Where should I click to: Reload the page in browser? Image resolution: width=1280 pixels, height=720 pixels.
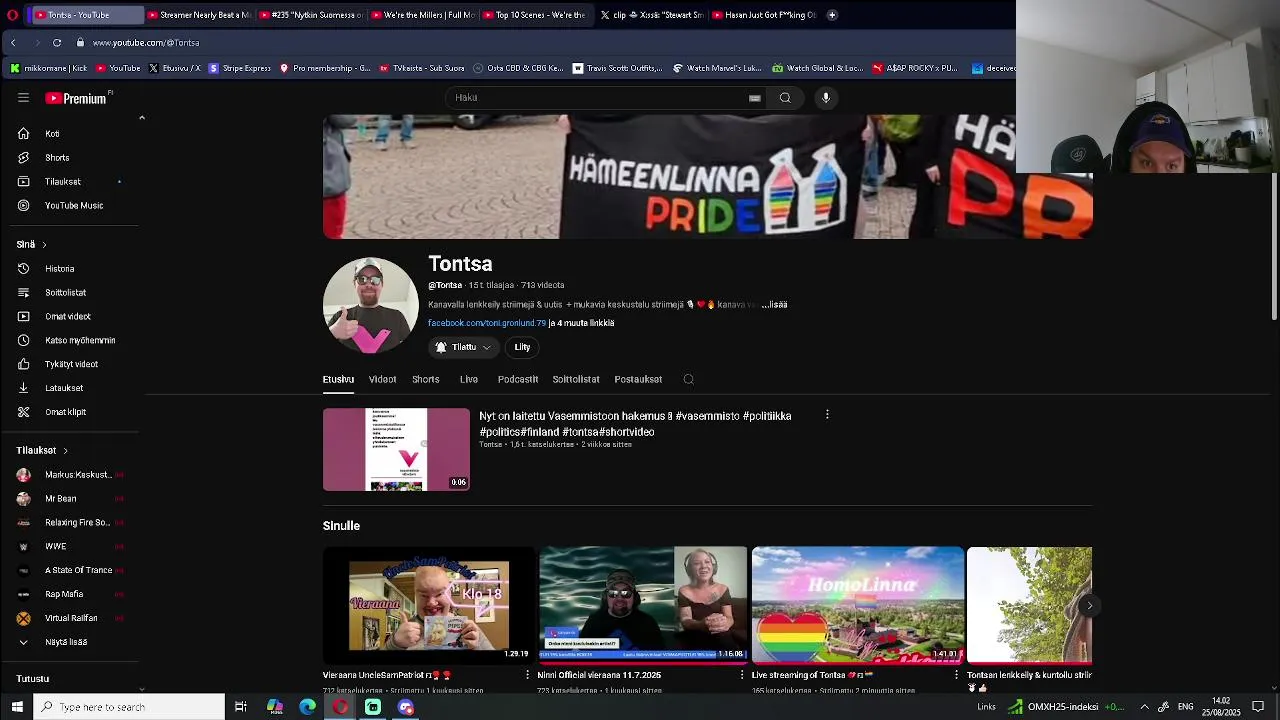(57, 43)
